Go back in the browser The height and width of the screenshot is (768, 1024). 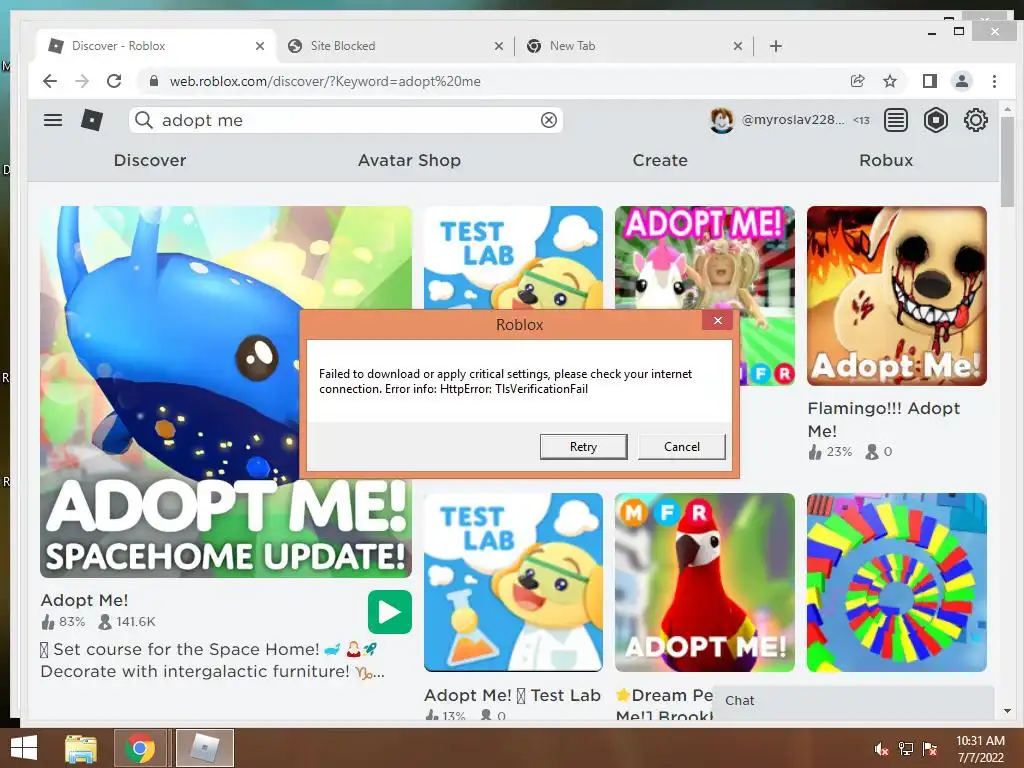[x=50, y=81]
